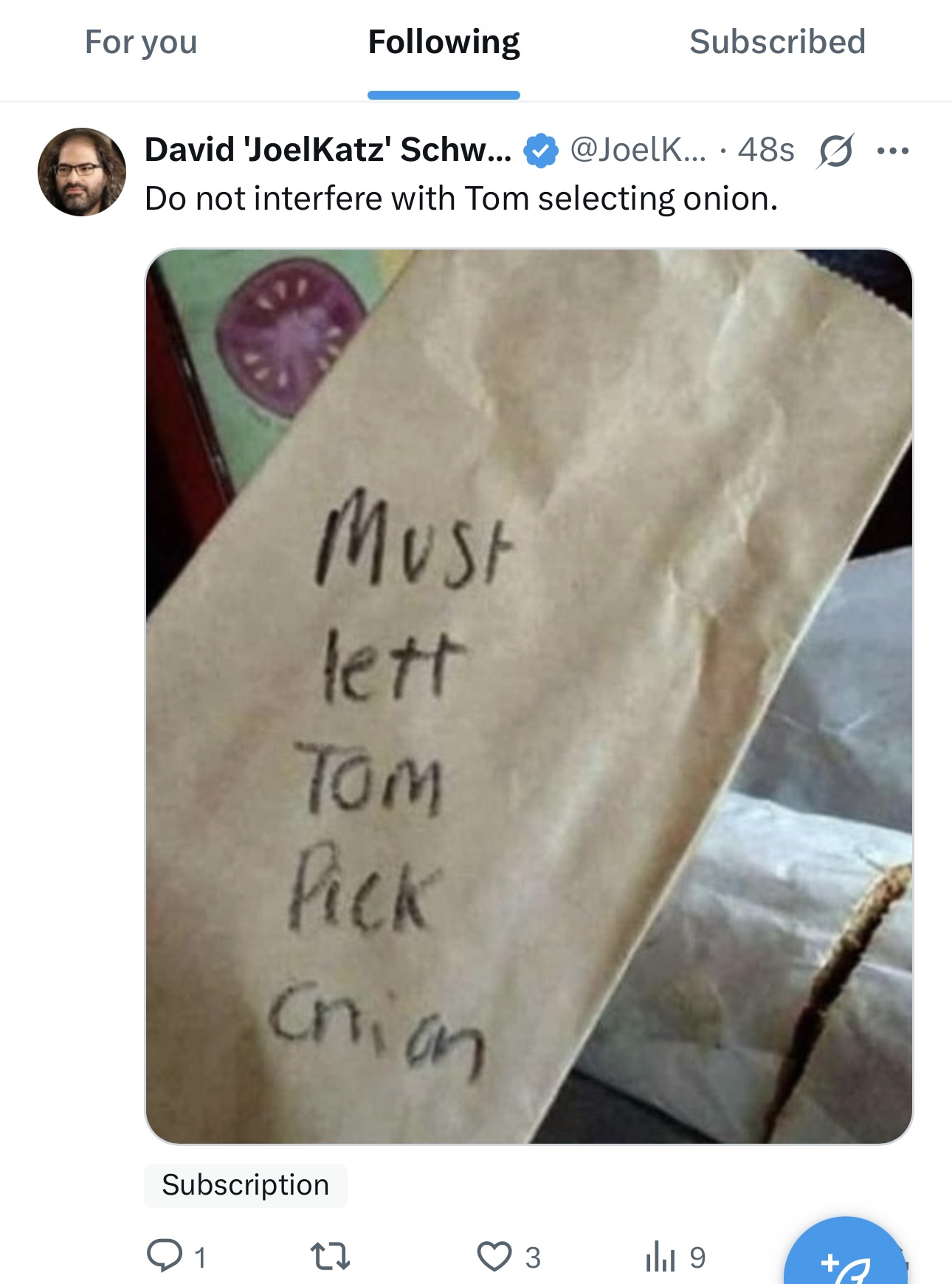
Task: View tweet analytics bar chart icon
Action: [x=660, y=1256]
